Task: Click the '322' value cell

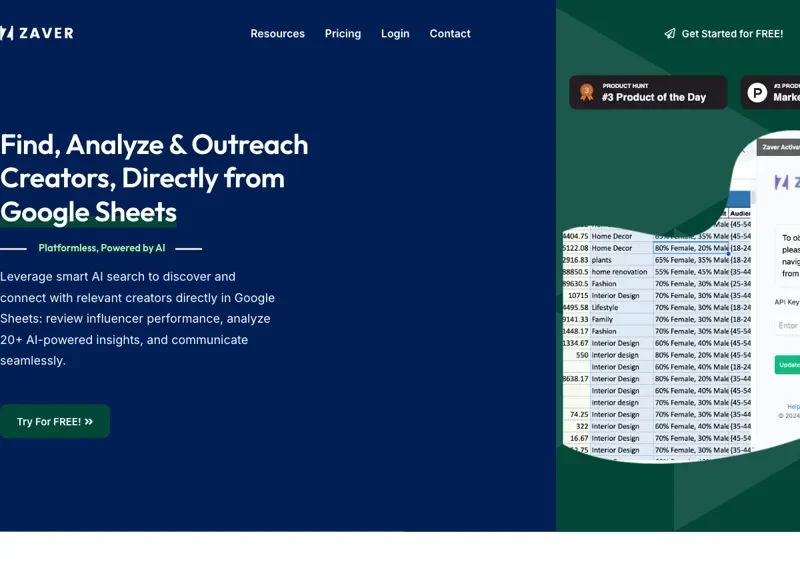Action: [x=577, y=427]
